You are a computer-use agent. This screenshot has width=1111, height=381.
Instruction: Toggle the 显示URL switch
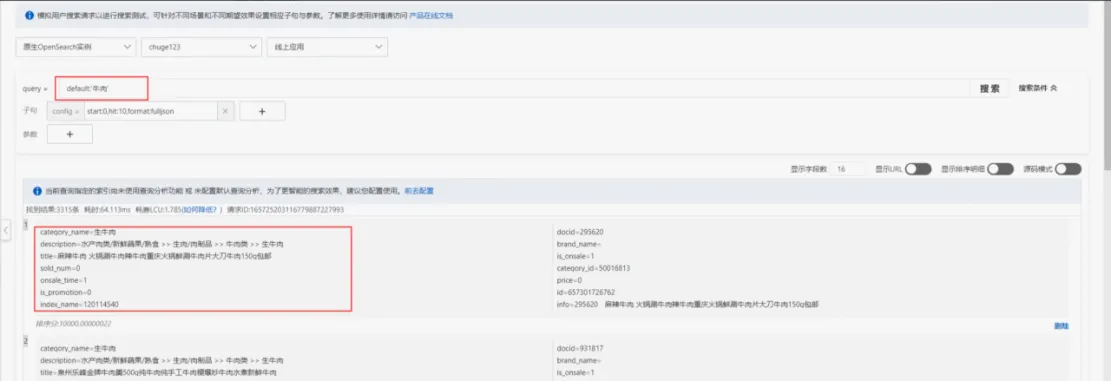click(x=918, y=169)
